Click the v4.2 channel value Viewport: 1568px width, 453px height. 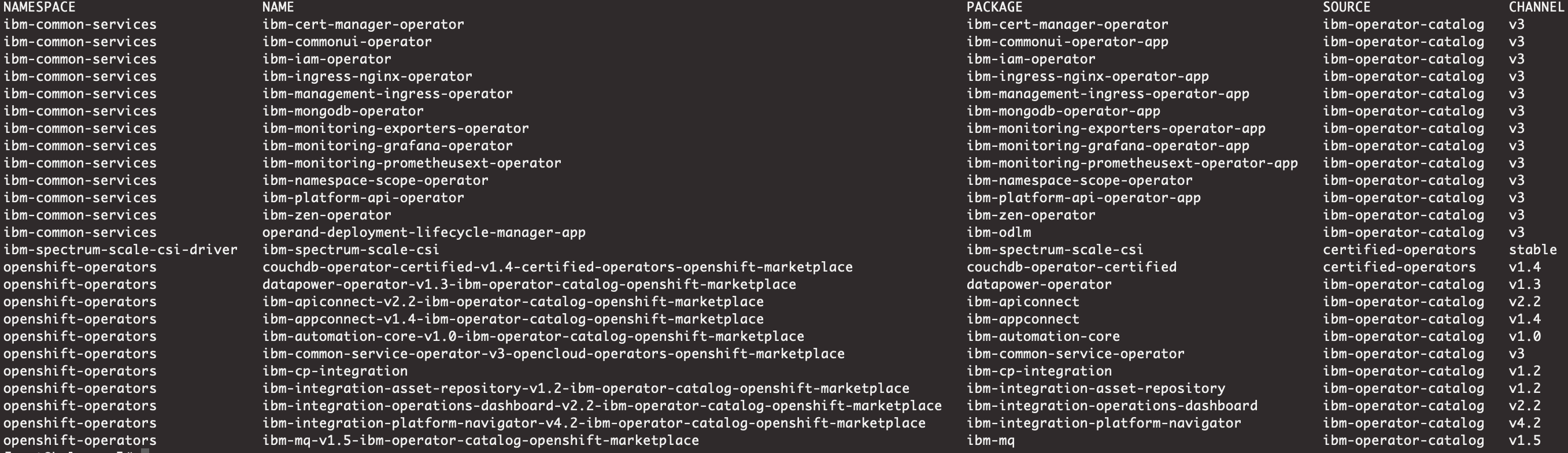(1524, 423)
